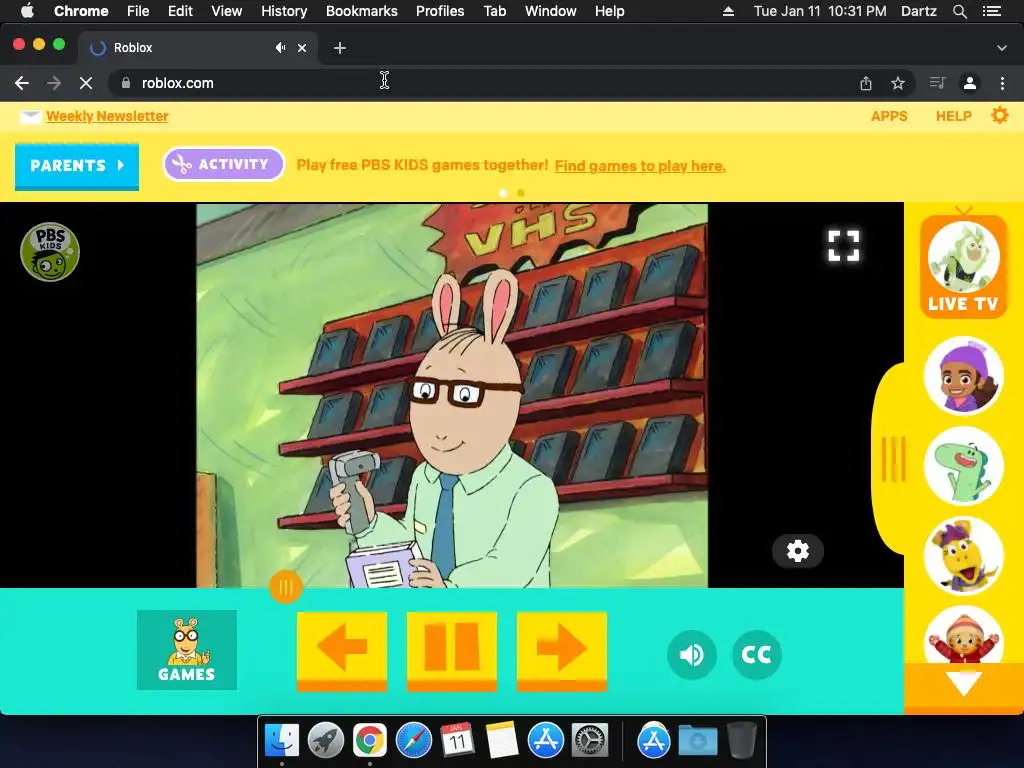Viewport: 1024px width, 768px height.
Task: Open Chrome profile menu
Action: click(x=970, y=83)
